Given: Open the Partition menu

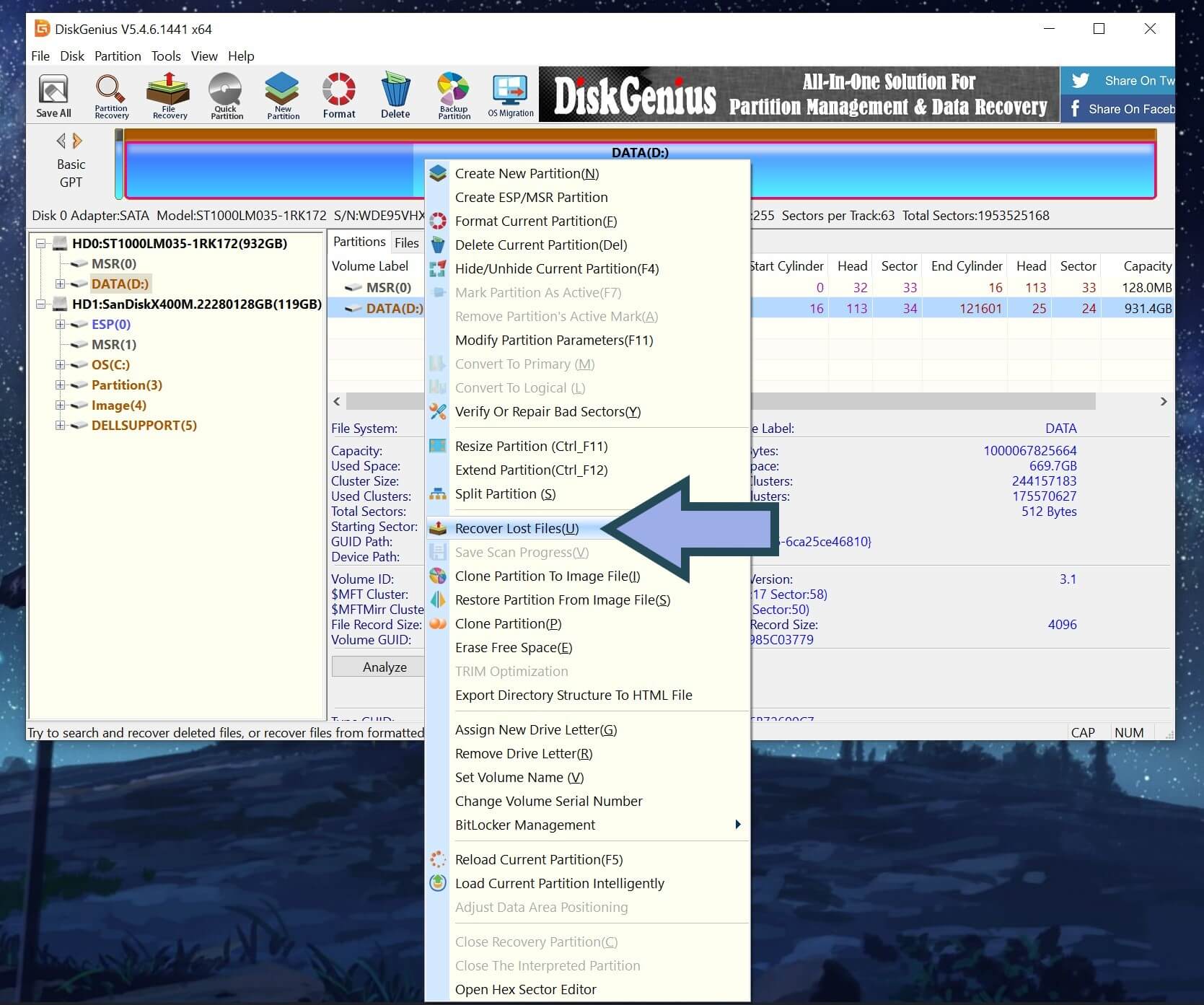Looking at the screenshot, I should point(118,56).
